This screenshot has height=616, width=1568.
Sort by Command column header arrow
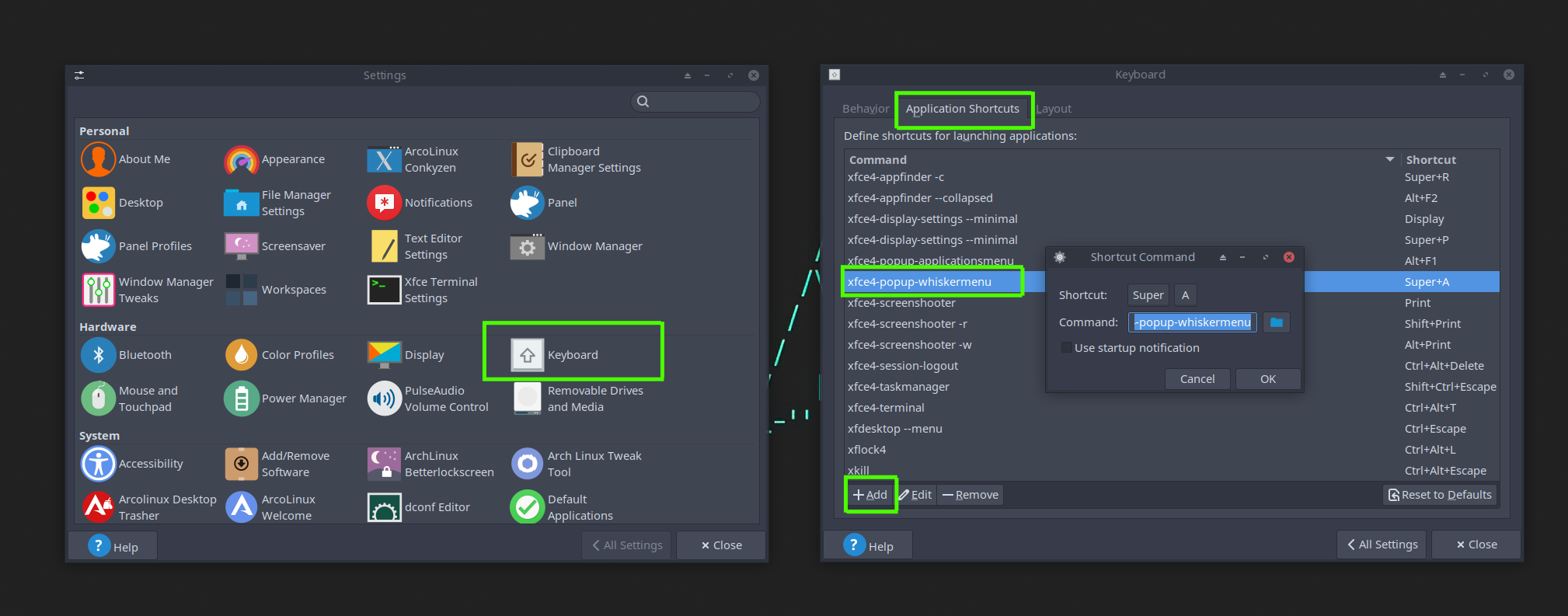pos(1390,159)
